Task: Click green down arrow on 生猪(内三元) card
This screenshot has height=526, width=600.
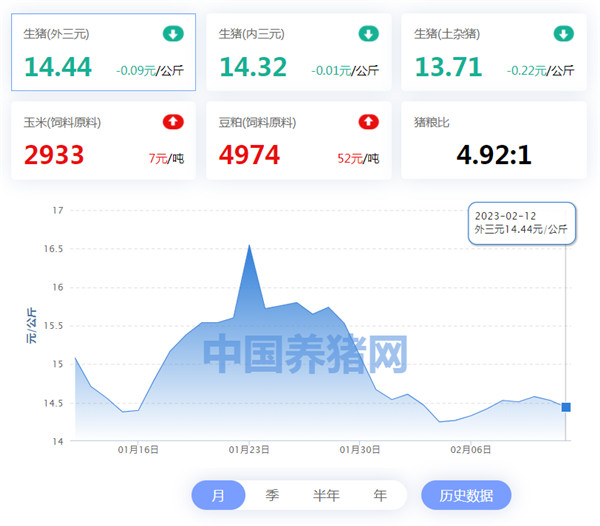Action: click(x=369, y=34)
